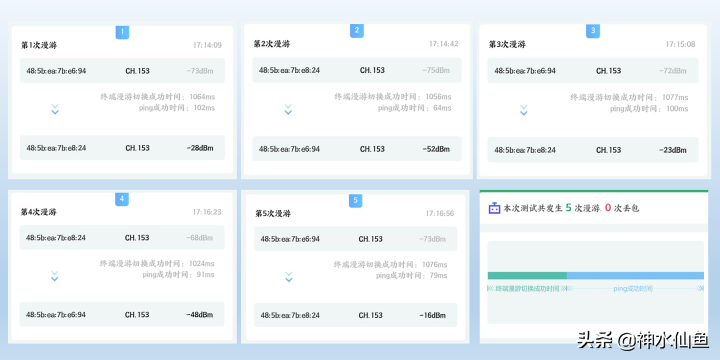720x360 pixels.
Task: Click the green roaming-time segment of the bar
Action: point(527,276)
